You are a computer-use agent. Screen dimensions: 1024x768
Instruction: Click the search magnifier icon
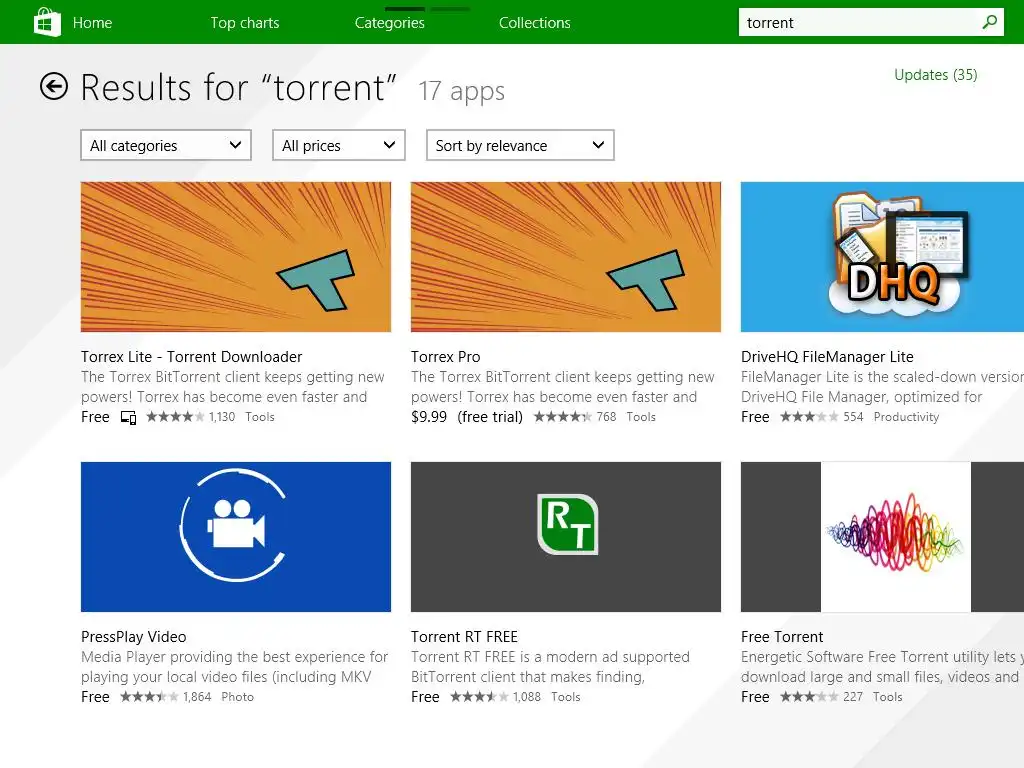(x=989, y=22)
